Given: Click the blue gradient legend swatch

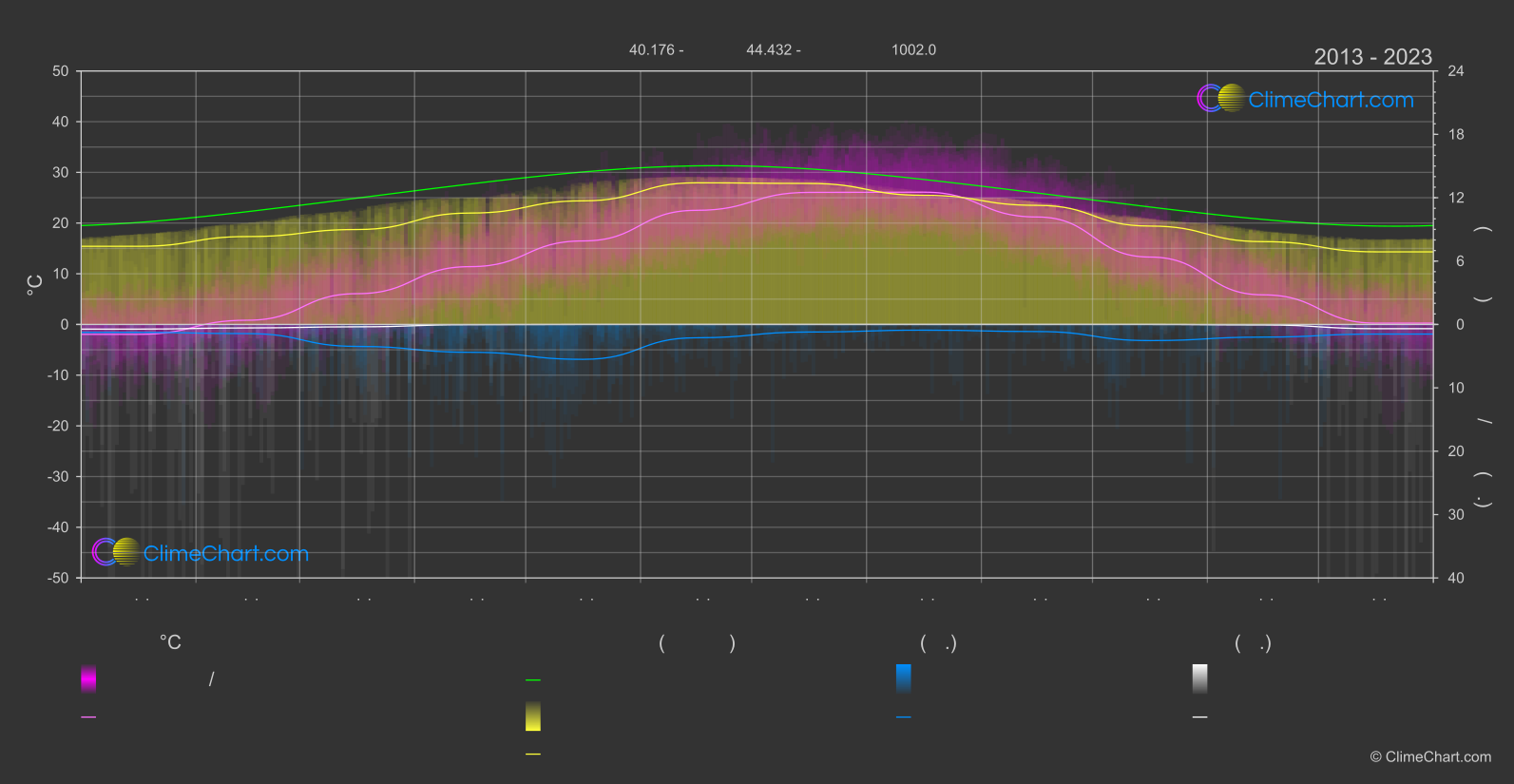Looking at the screenshot, I should [x=904, y=679].
